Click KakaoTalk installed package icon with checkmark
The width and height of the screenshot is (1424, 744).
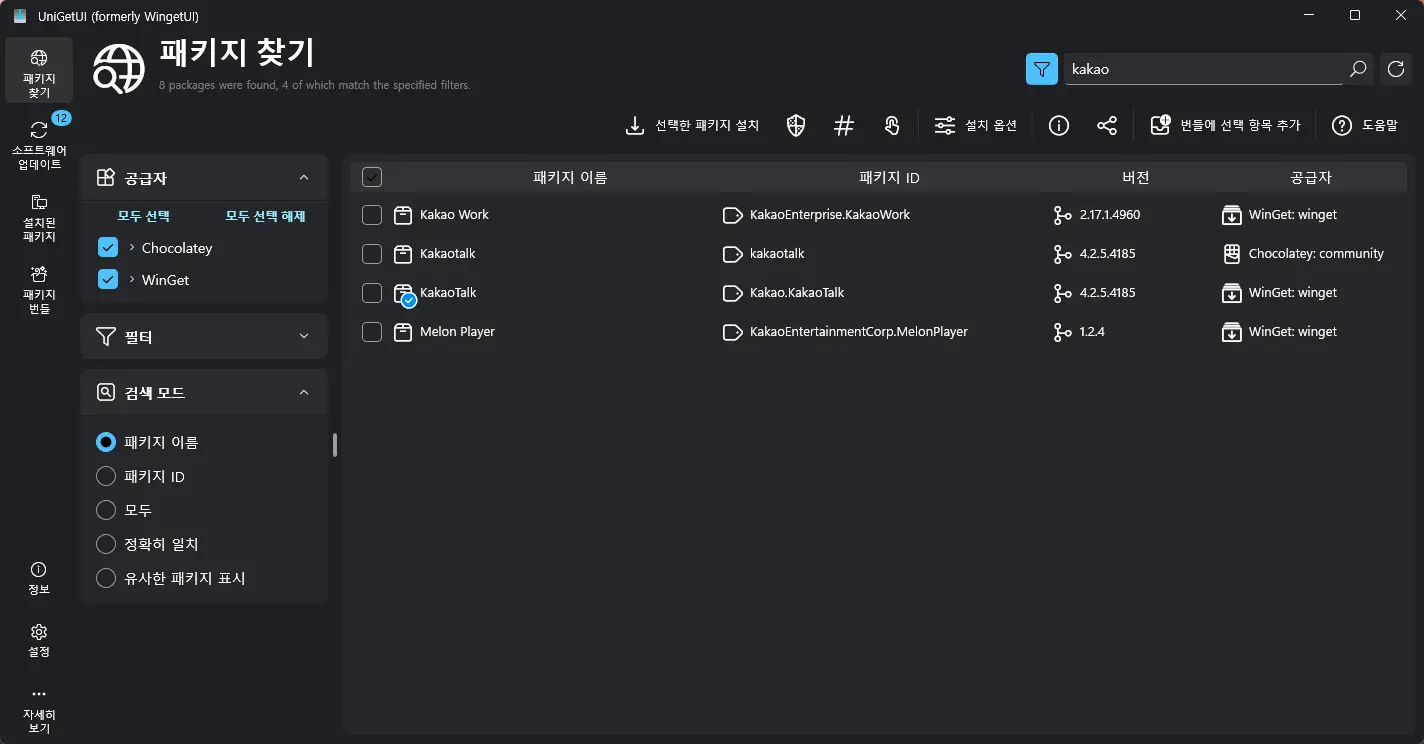click(404, 294)
